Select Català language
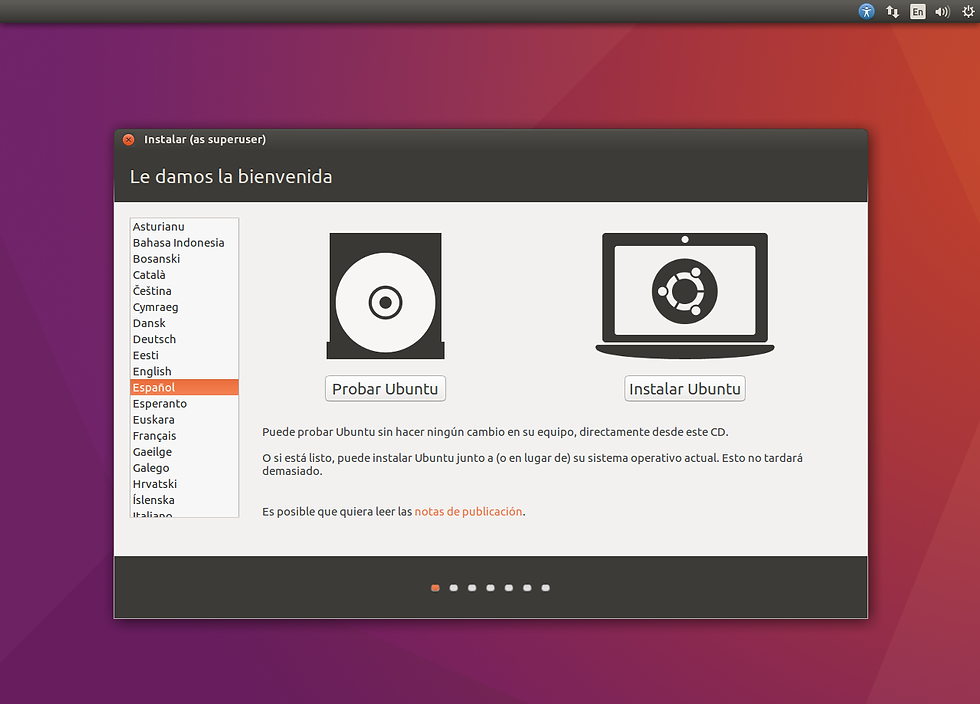This screenshot has width=980, height=704. point(184,275)
